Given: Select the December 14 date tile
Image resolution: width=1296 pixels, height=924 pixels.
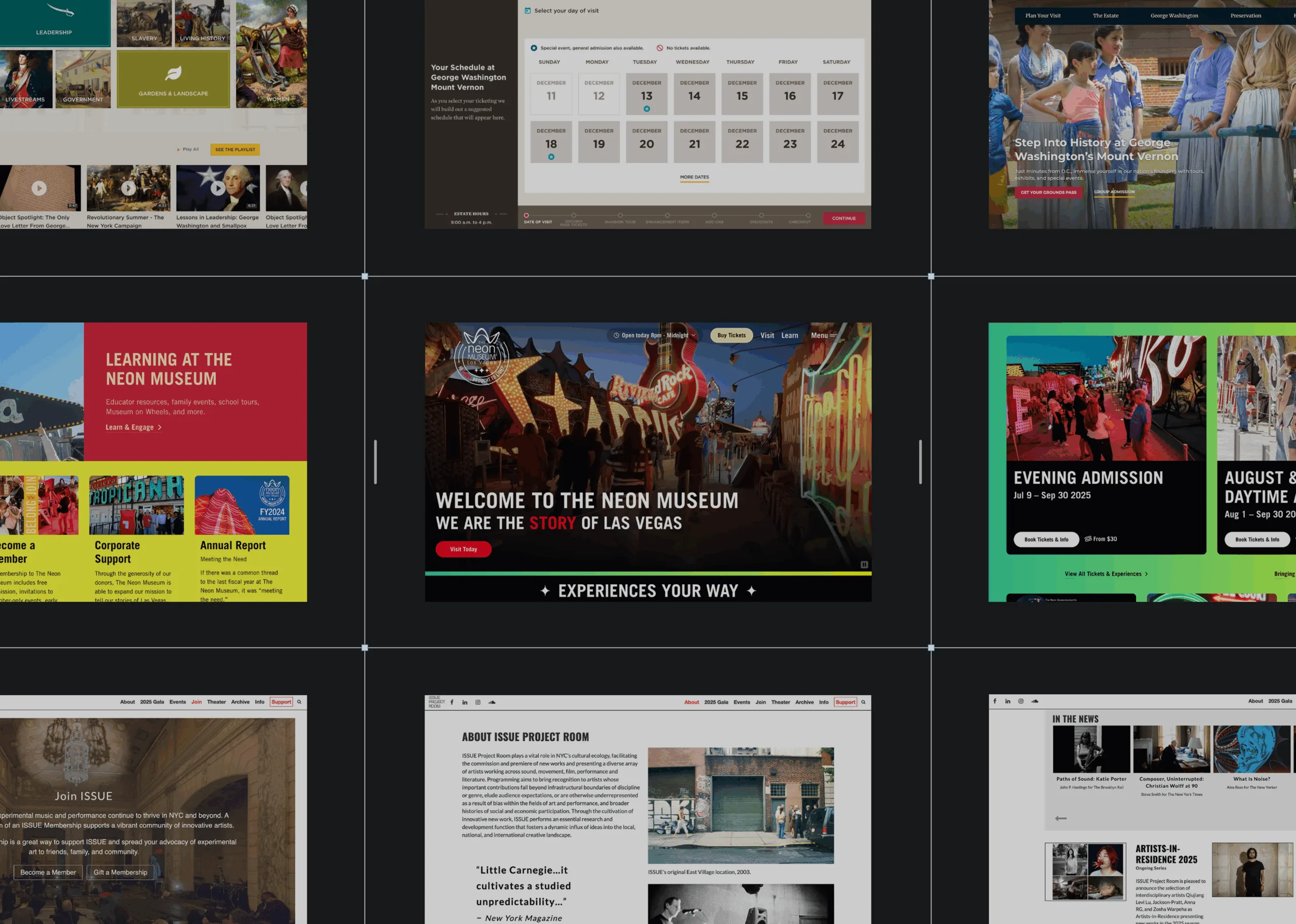Looking at the screenshot, I should [695, 94].
